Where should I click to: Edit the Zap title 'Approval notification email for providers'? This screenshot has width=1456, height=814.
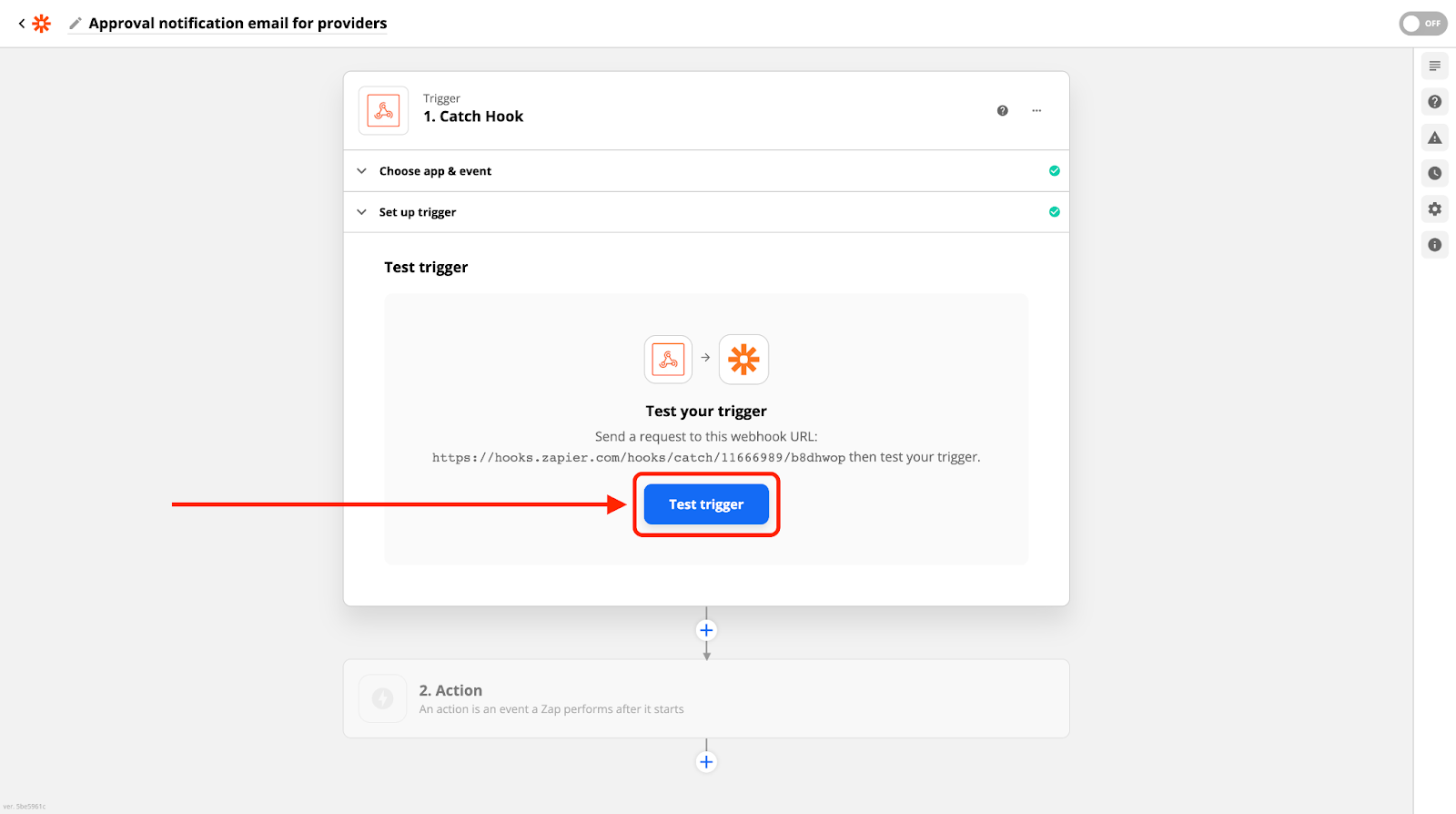238,24
